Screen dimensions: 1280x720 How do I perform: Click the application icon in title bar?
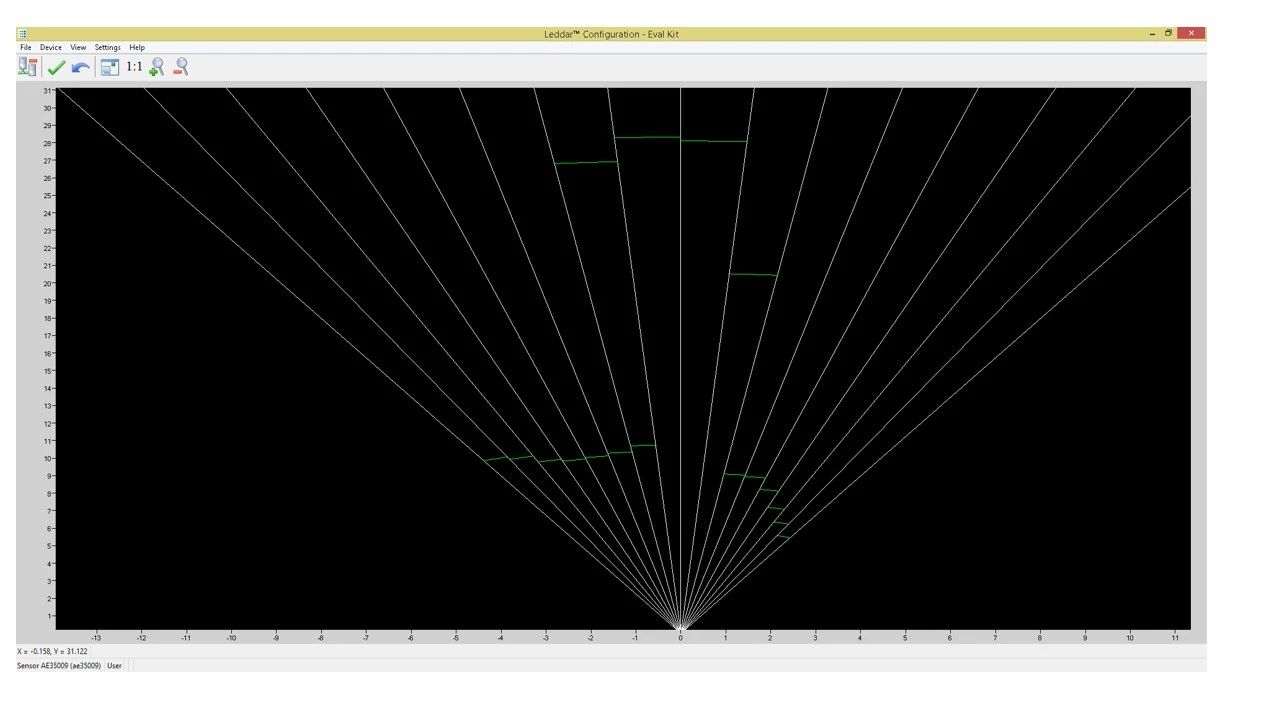coord(23,34)
